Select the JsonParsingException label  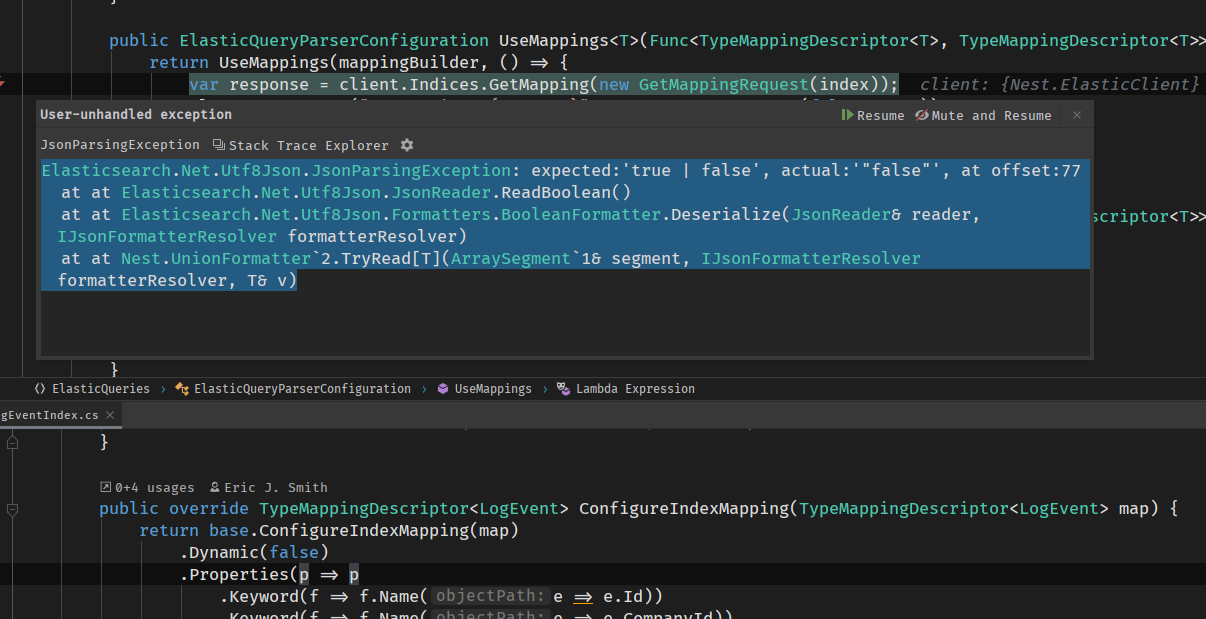(x=120, y=145)
